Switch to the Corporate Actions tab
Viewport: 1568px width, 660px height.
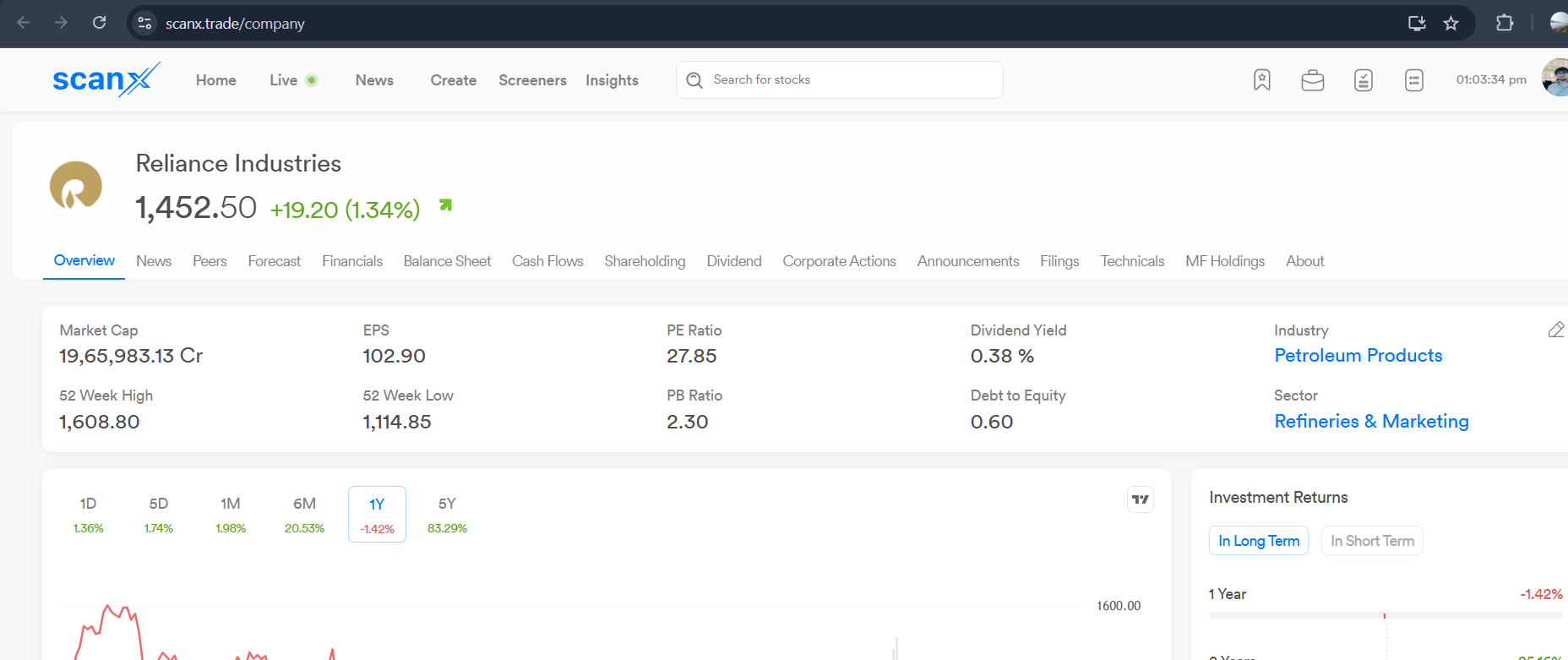pos(839,261)
